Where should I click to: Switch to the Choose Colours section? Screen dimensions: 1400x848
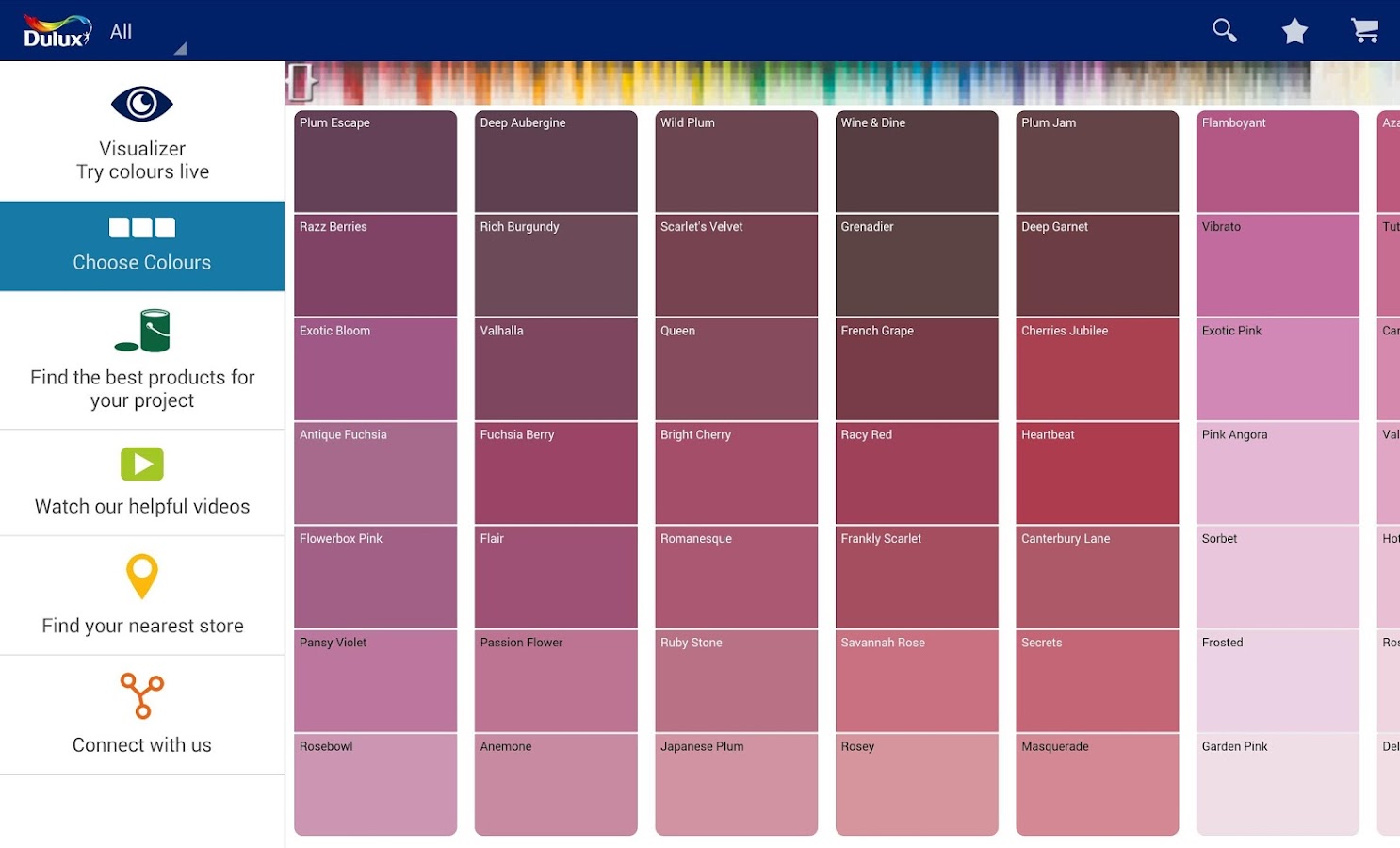[141, 247]
